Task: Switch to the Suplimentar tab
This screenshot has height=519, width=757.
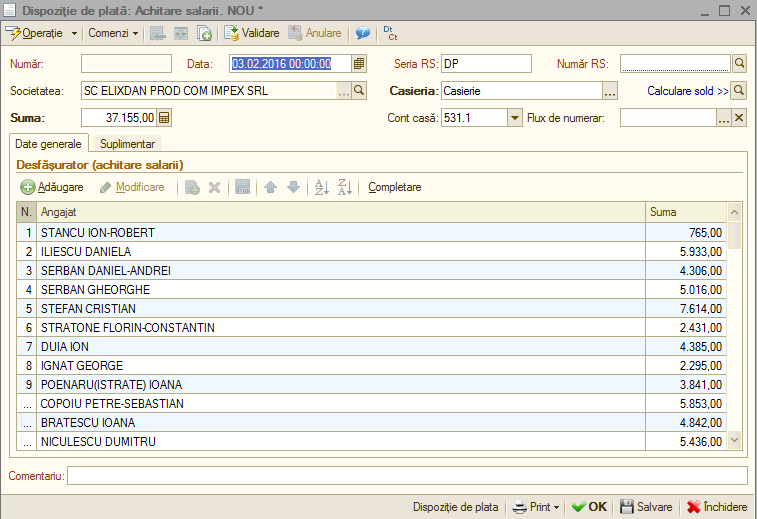Action: click(127, 144)
